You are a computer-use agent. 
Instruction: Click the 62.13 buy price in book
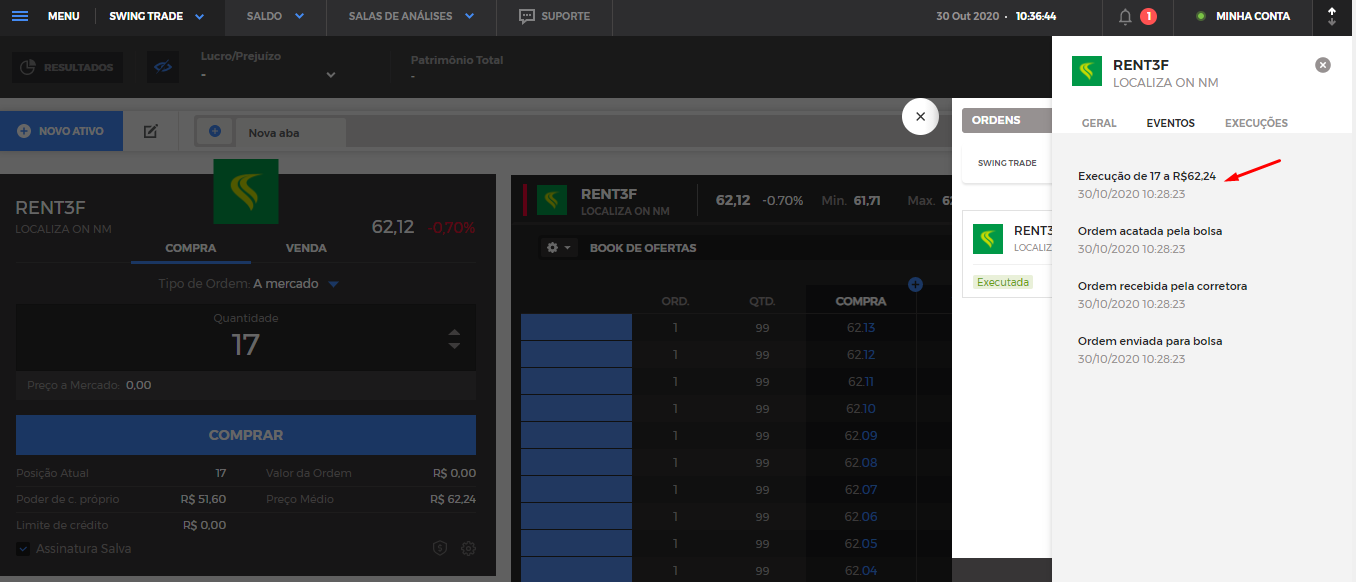point(860,328)
